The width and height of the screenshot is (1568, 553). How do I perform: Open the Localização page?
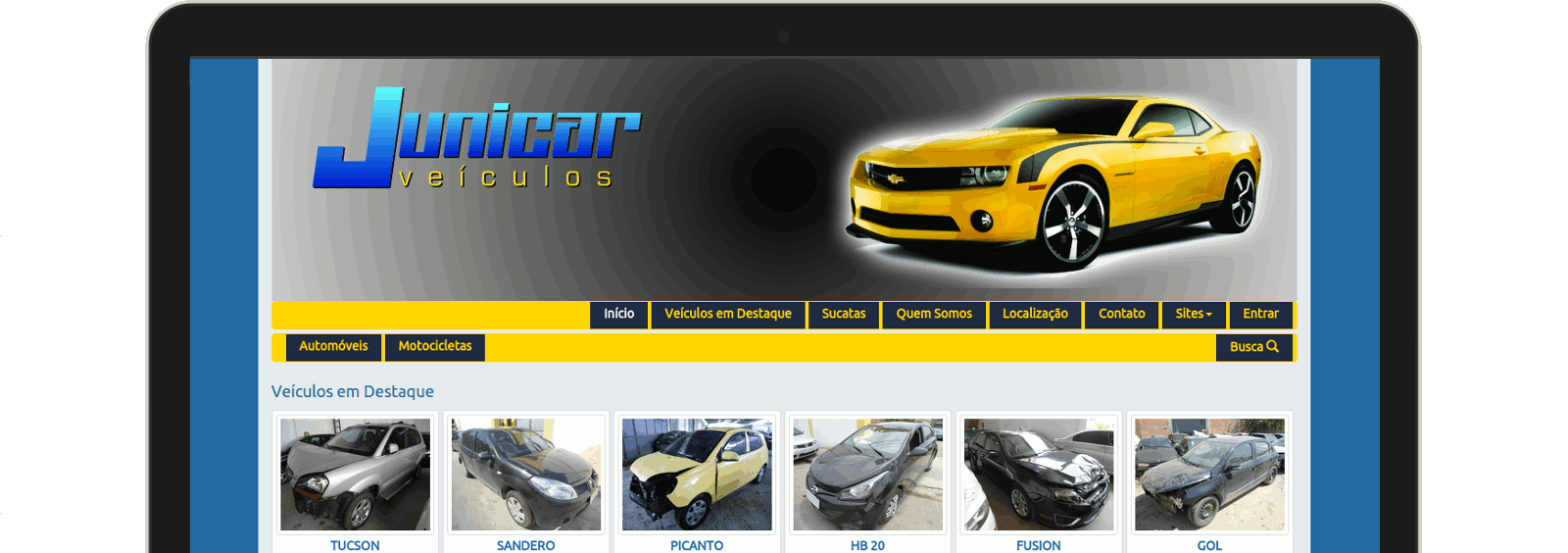(1035, 314)
